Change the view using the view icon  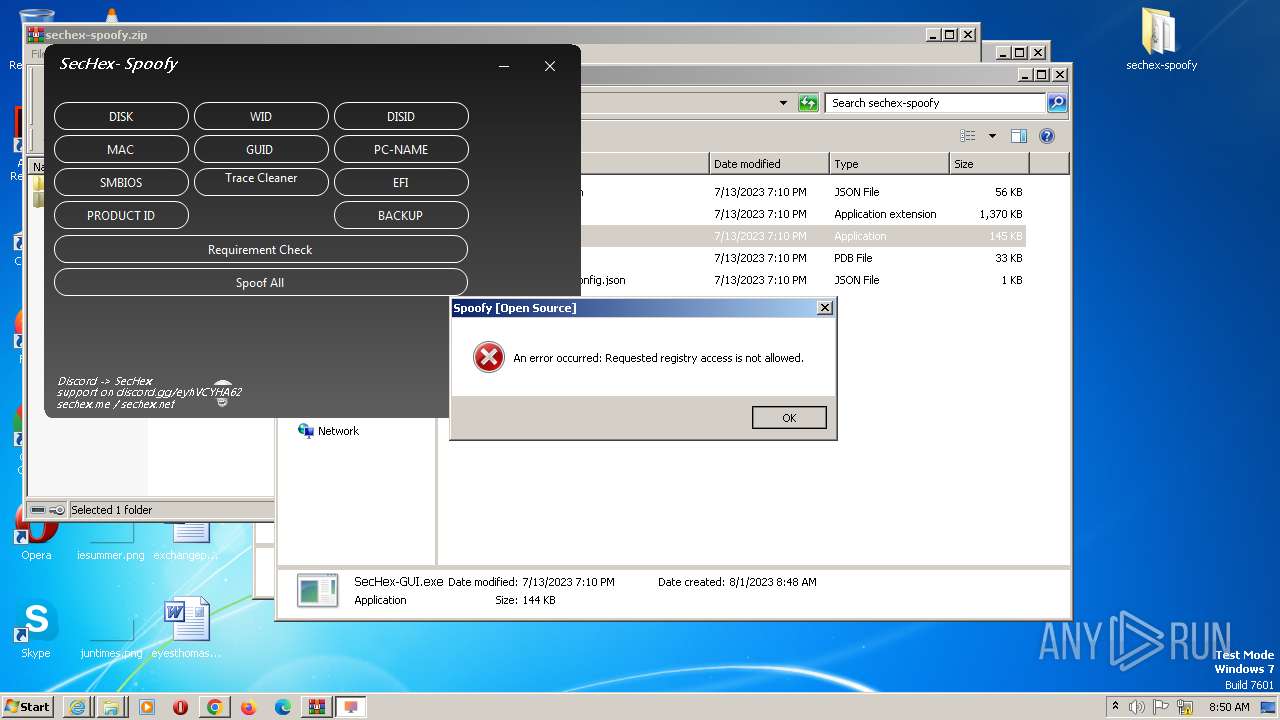[x=967, y=136]
